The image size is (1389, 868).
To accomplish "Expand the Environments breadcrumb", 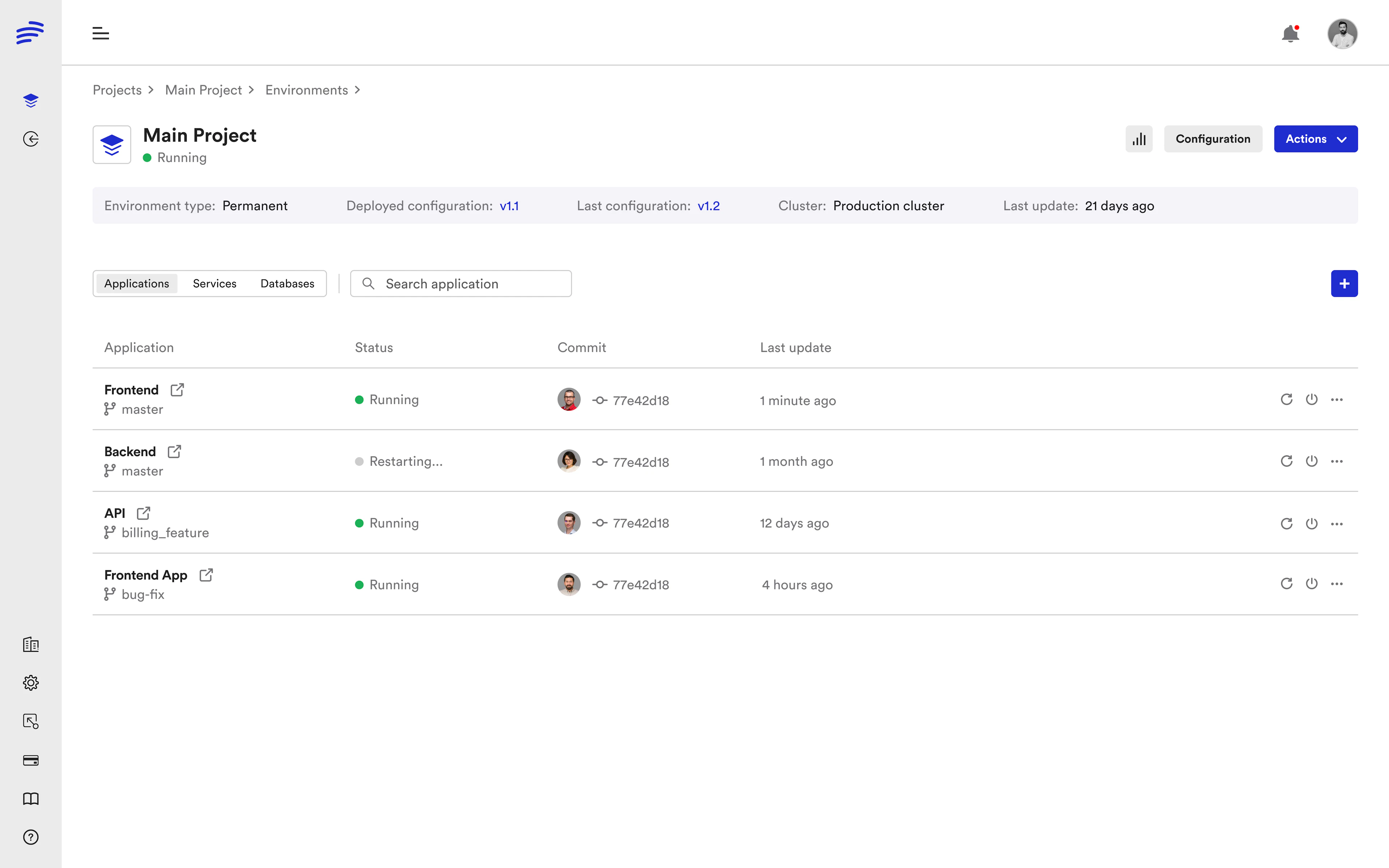I will point(357,90).
